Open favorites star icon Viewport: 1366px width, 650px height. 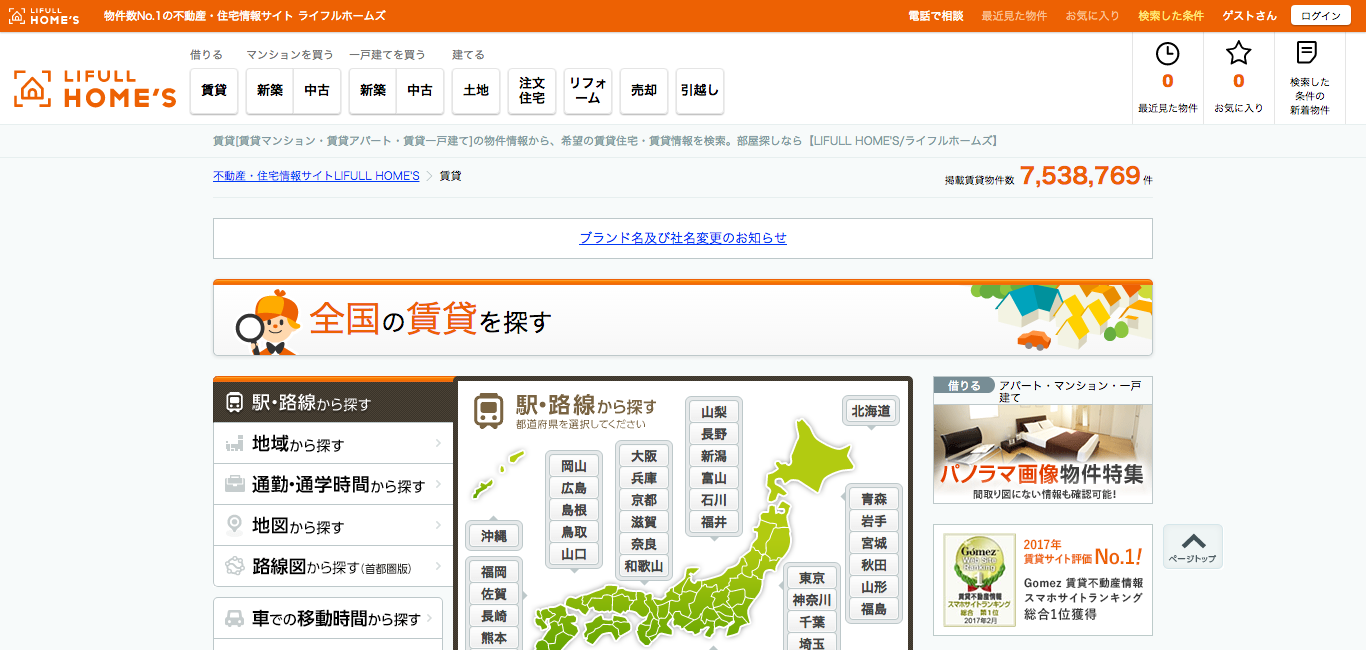(1238, 54)
